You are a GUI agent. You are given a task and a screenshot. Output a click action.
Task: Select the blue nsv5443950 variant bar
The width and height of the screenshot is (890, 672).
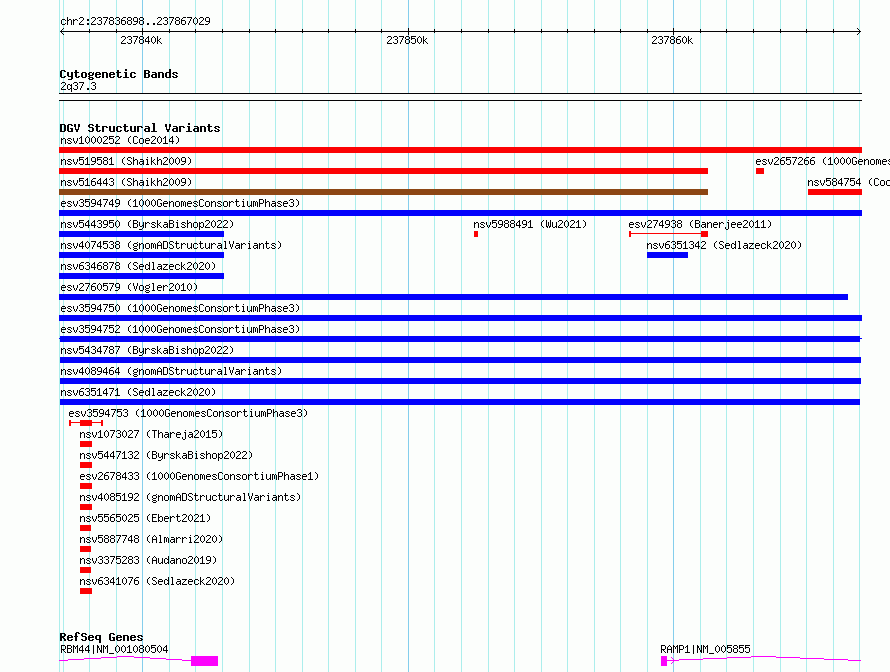pyautogui.click(x=141, y=234)
